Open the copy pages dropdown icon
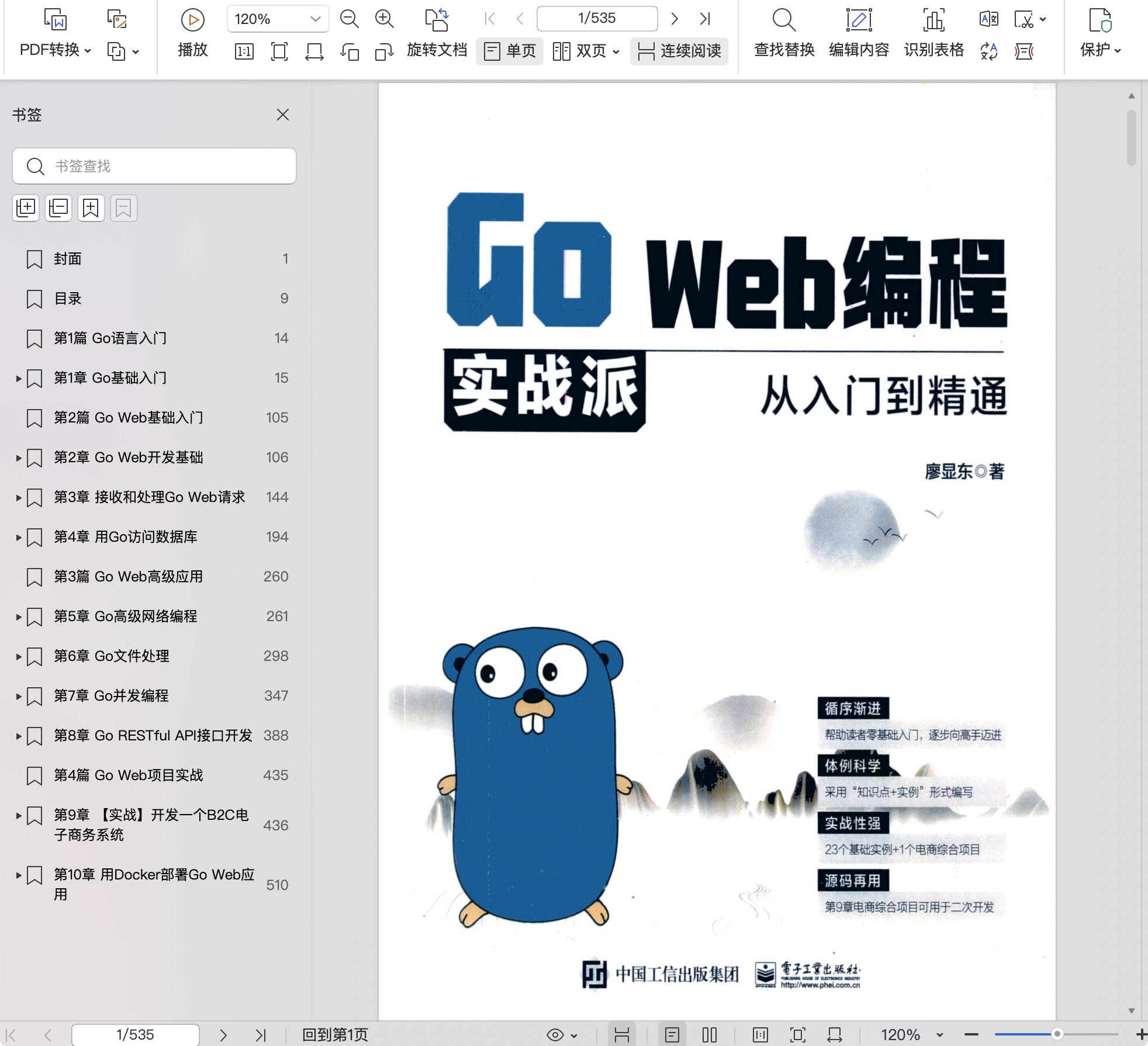 pos(123,51)
